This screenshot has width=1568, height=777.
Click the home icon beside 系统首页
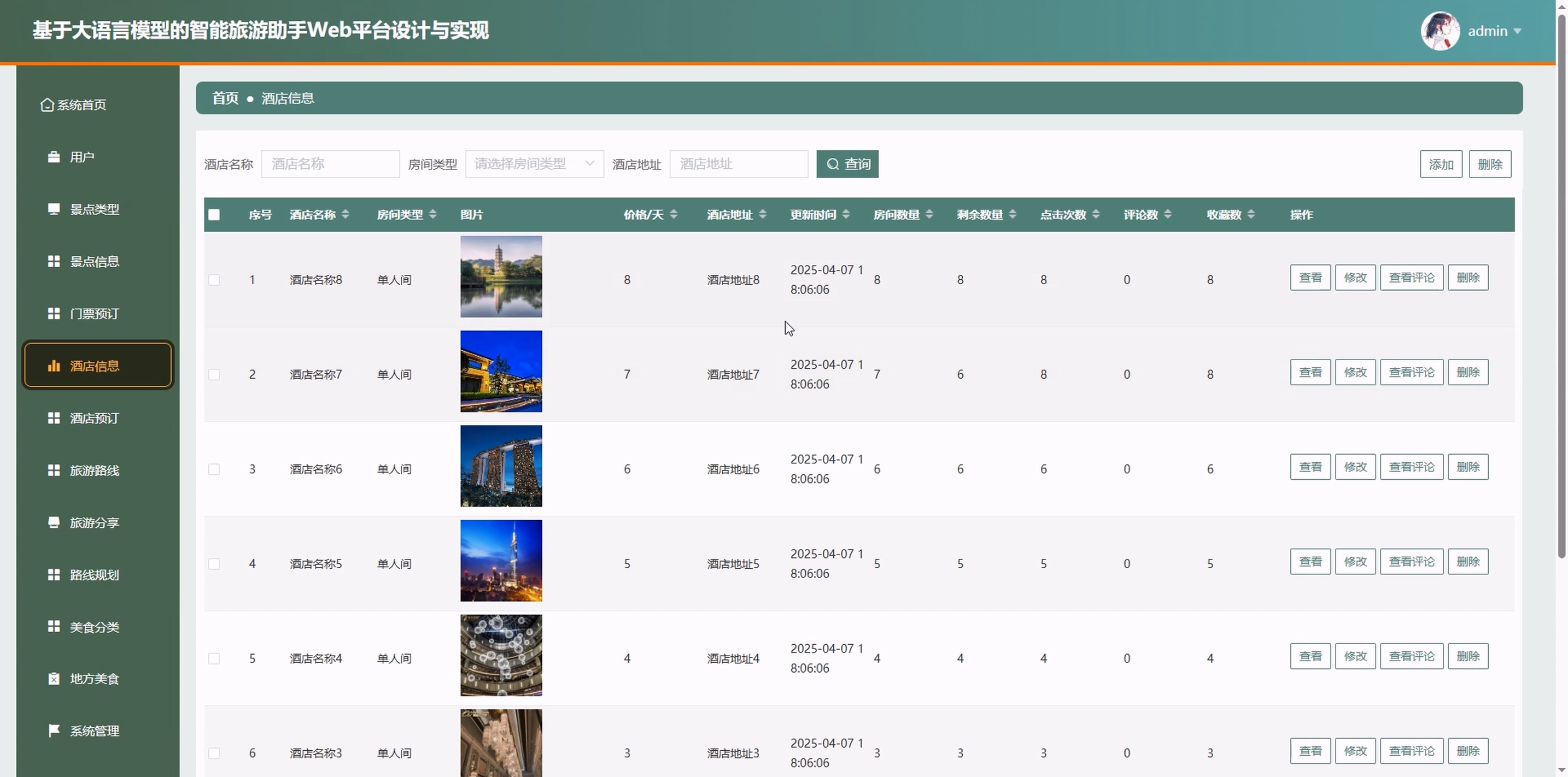47,105
